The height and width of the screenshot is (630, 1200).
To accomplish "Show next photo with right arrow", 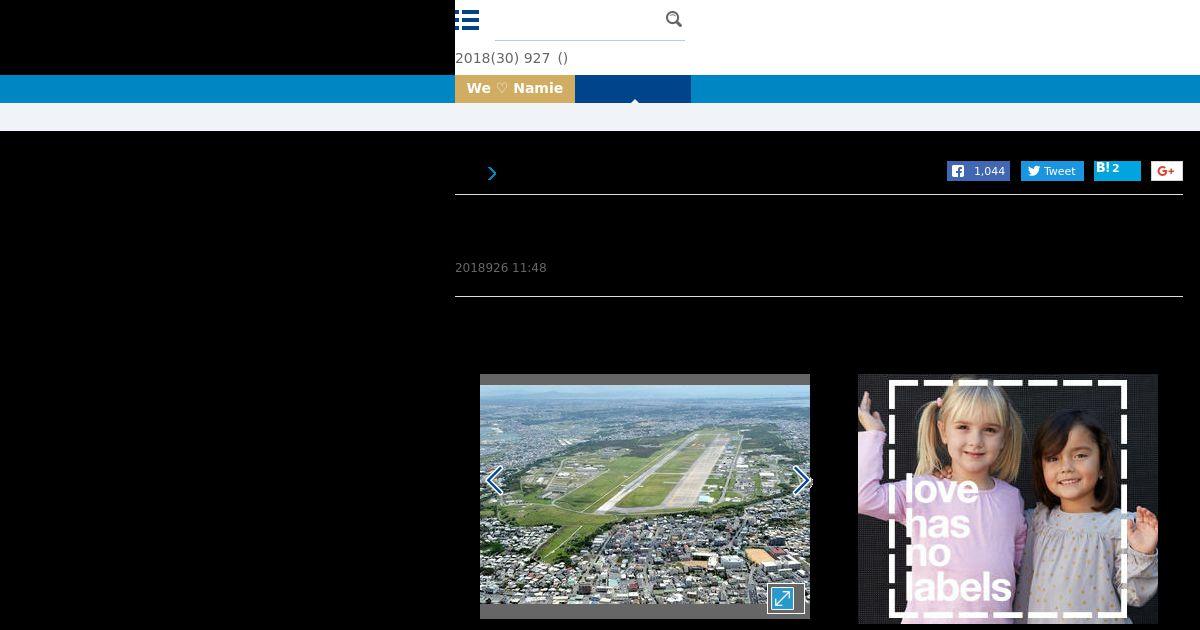I will coord(801,481).
